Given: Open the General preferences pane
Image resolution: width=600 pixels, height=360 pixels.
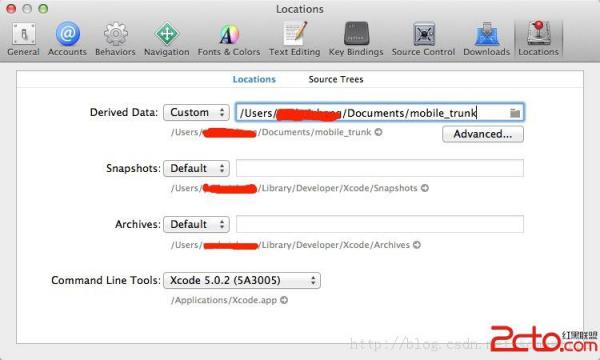Looking at the screenshot, I should pos(23,39).
